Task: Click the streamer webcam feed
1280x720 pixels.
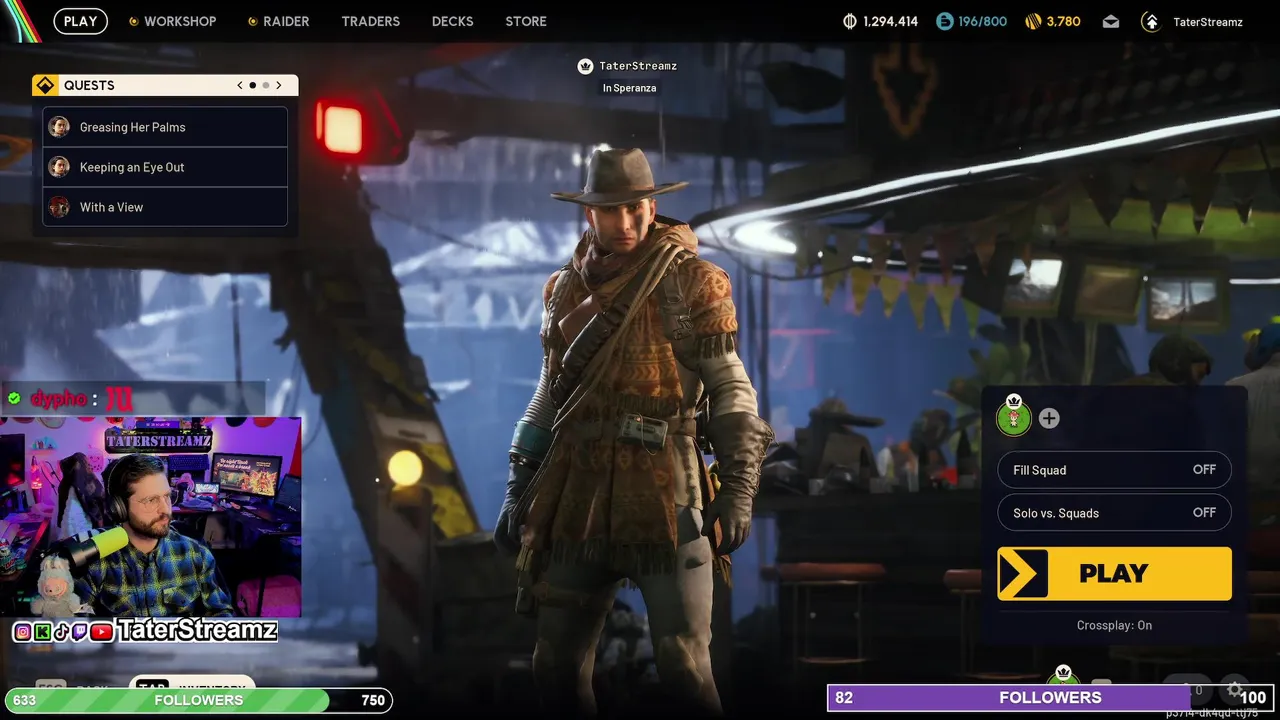Action: 150,517
